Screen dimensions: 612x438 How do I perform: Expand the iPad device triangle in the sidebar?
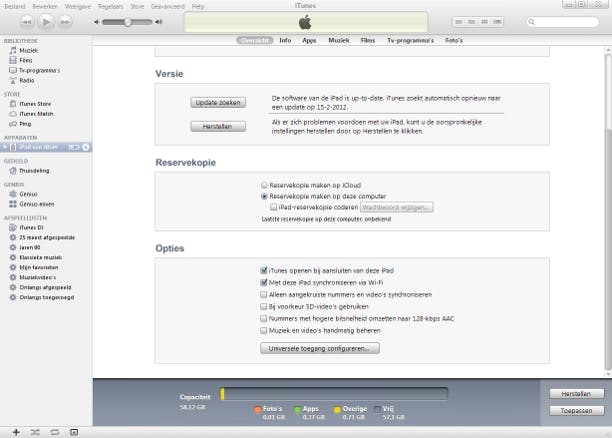point(5,147)
